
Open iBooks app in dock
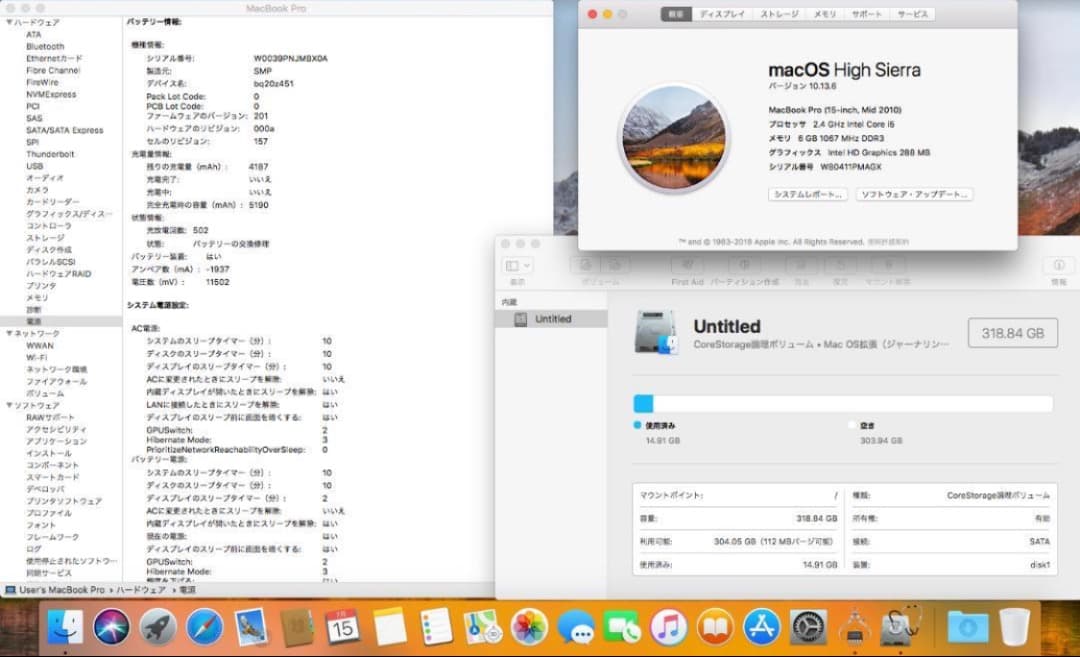[715, 627]
